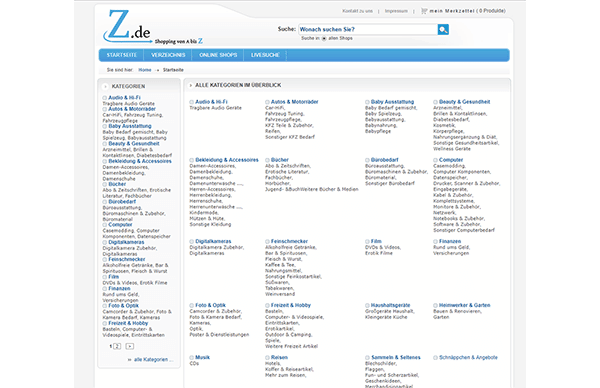Go to sidebar page 2
Screen dimensions: 600x388
pos(117,346)
